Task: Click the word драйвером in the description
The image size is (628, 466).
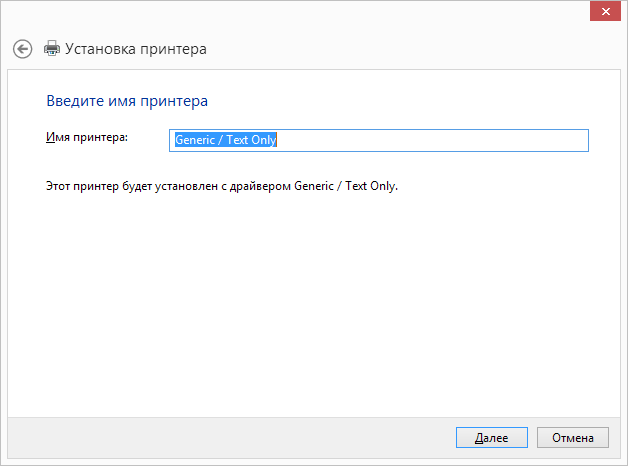Action: (265, 186)
